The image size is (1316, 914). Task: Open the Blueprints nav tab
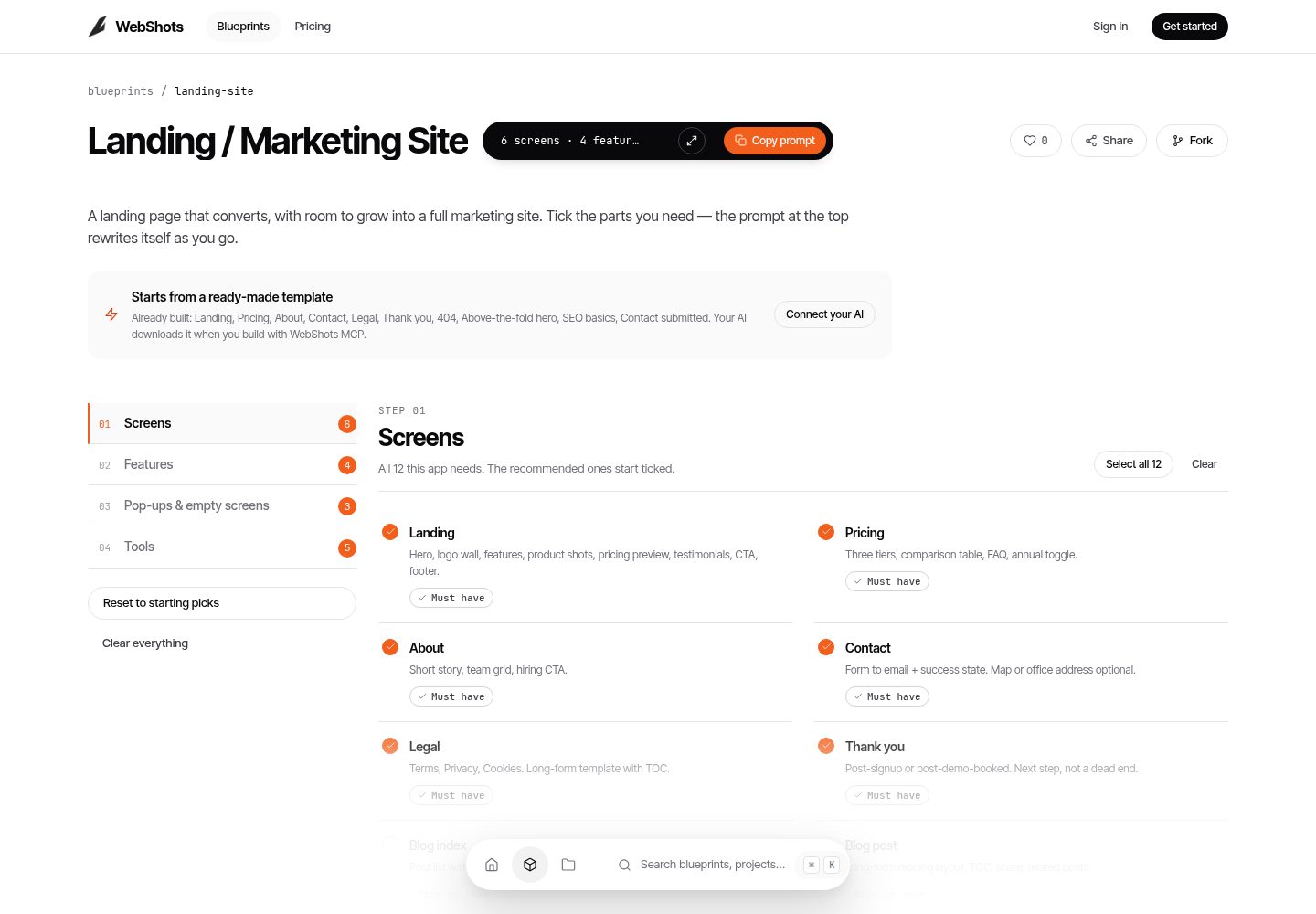243,27
